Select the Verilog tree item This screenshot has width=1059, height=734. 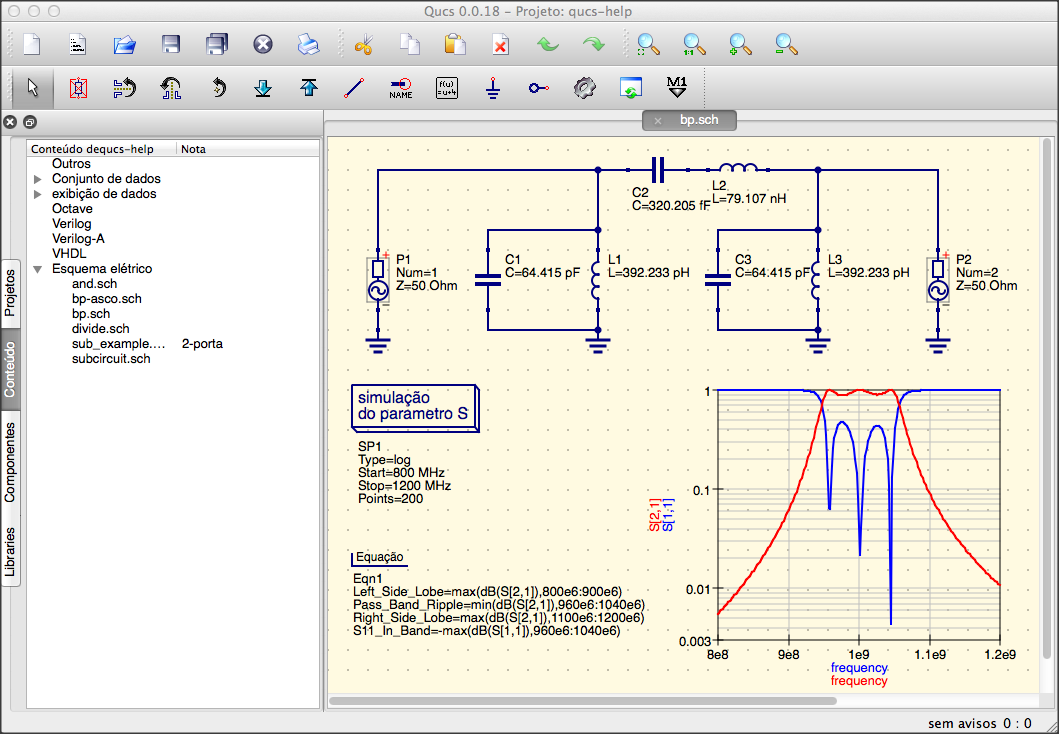click(x=72, y=224)
